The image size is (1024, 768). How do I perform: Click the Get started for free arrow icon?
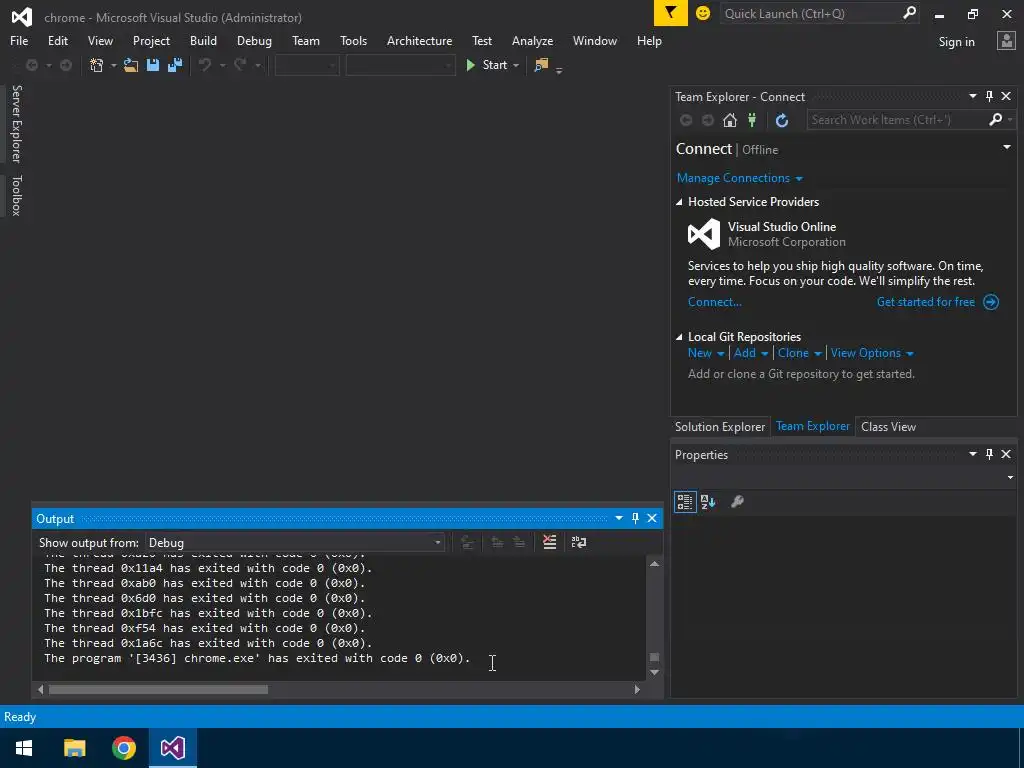991,302
